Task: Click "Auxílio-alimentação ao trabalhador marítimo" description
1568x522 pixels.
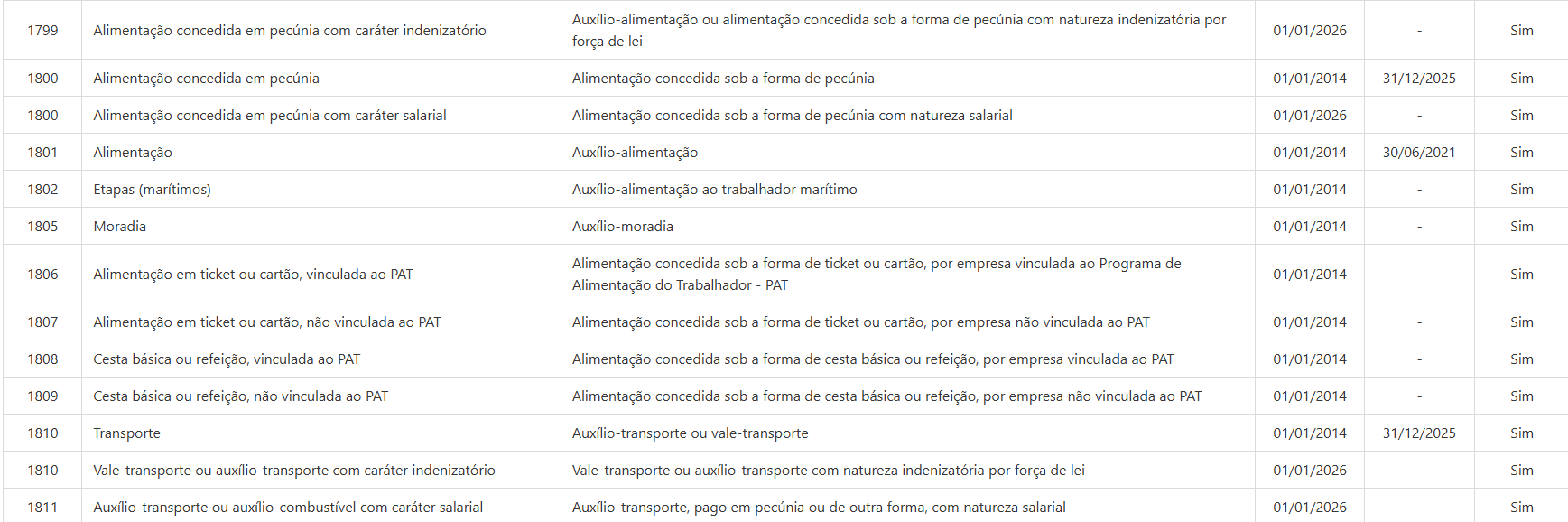Action: point(714,190)
